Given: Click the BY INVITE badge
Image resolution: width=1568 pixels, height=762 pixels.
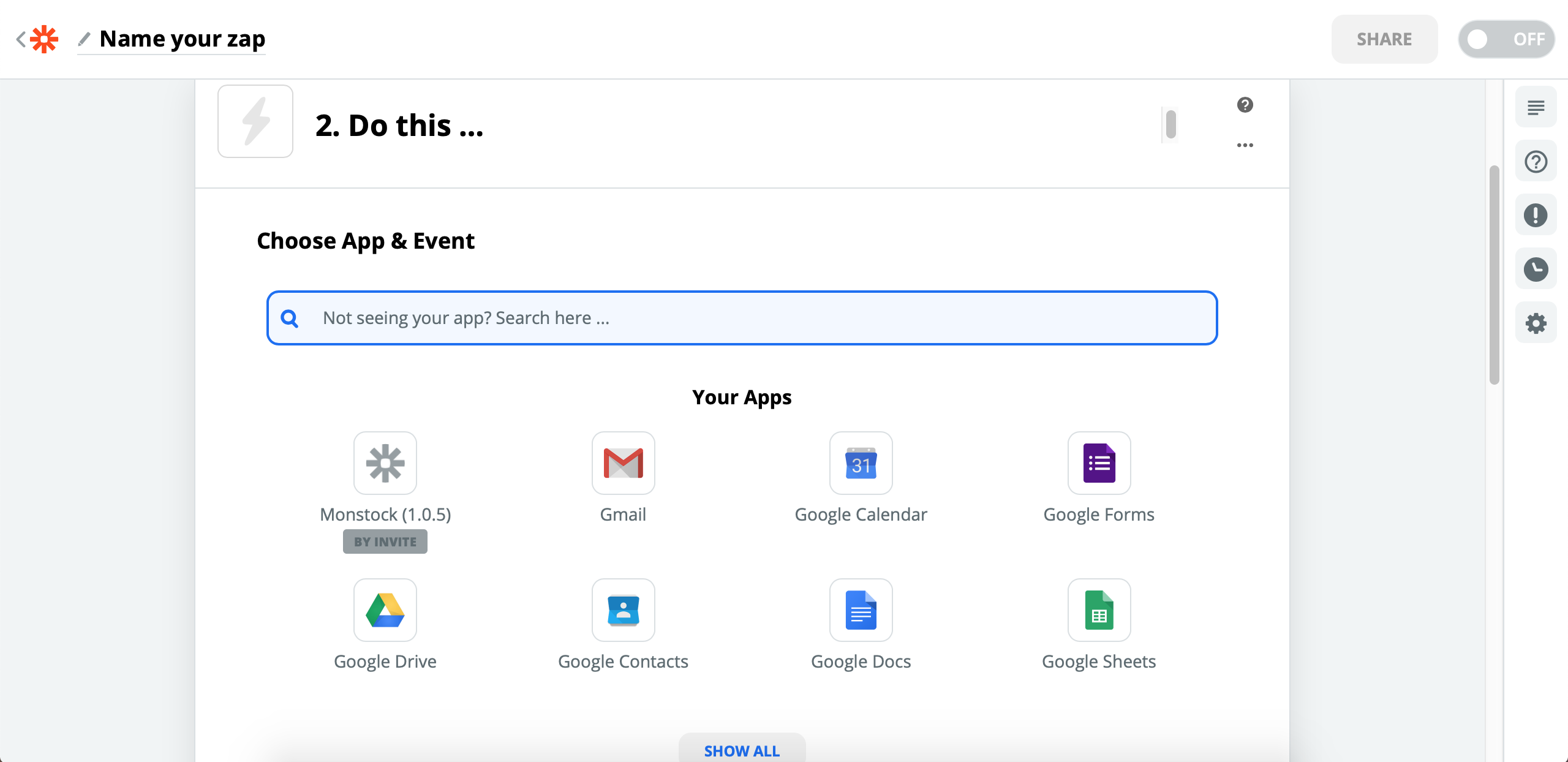Looking at the screenshot, I should (x=385, y=541).
